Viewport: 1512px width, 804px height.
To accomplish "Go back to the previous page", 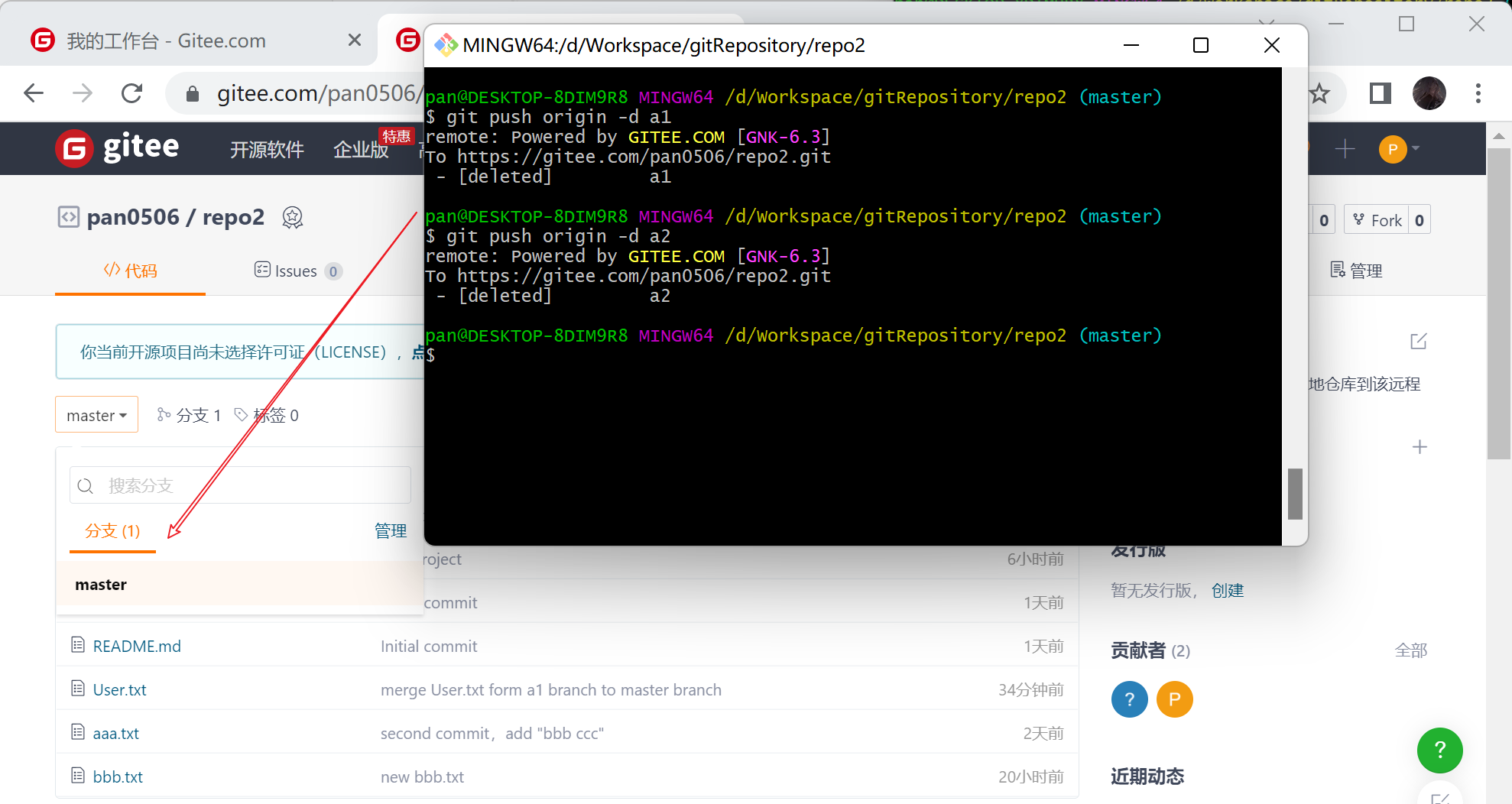I will (34, 93).
